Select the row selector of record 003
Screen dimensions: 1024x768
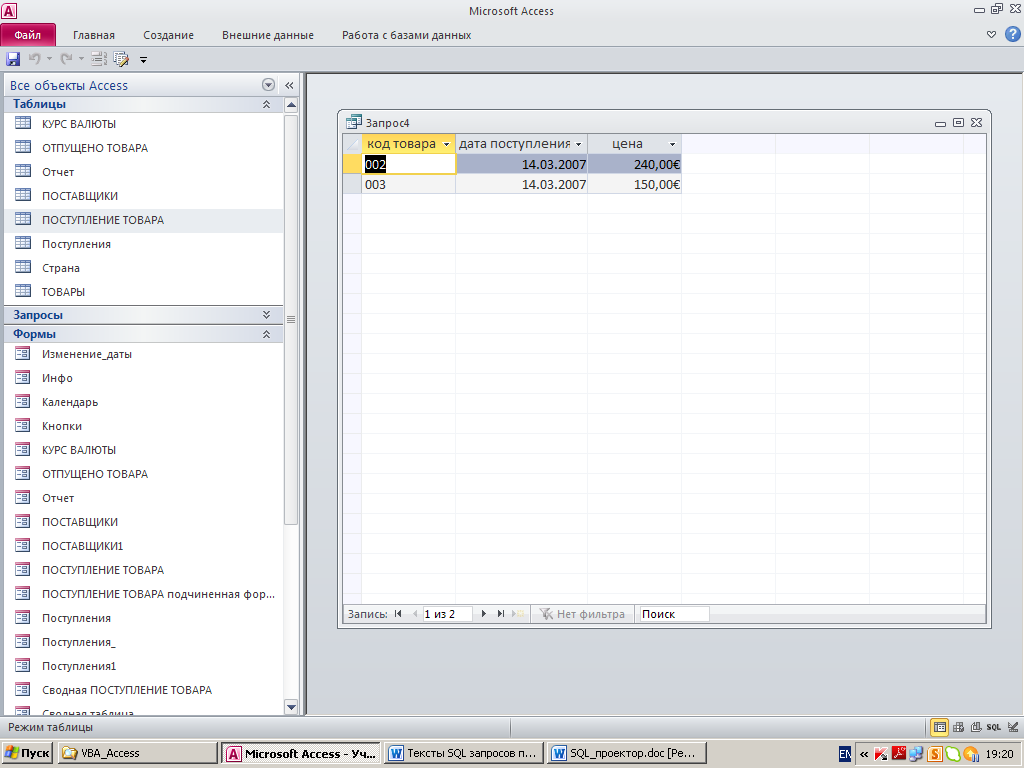(x=352, y=185)
